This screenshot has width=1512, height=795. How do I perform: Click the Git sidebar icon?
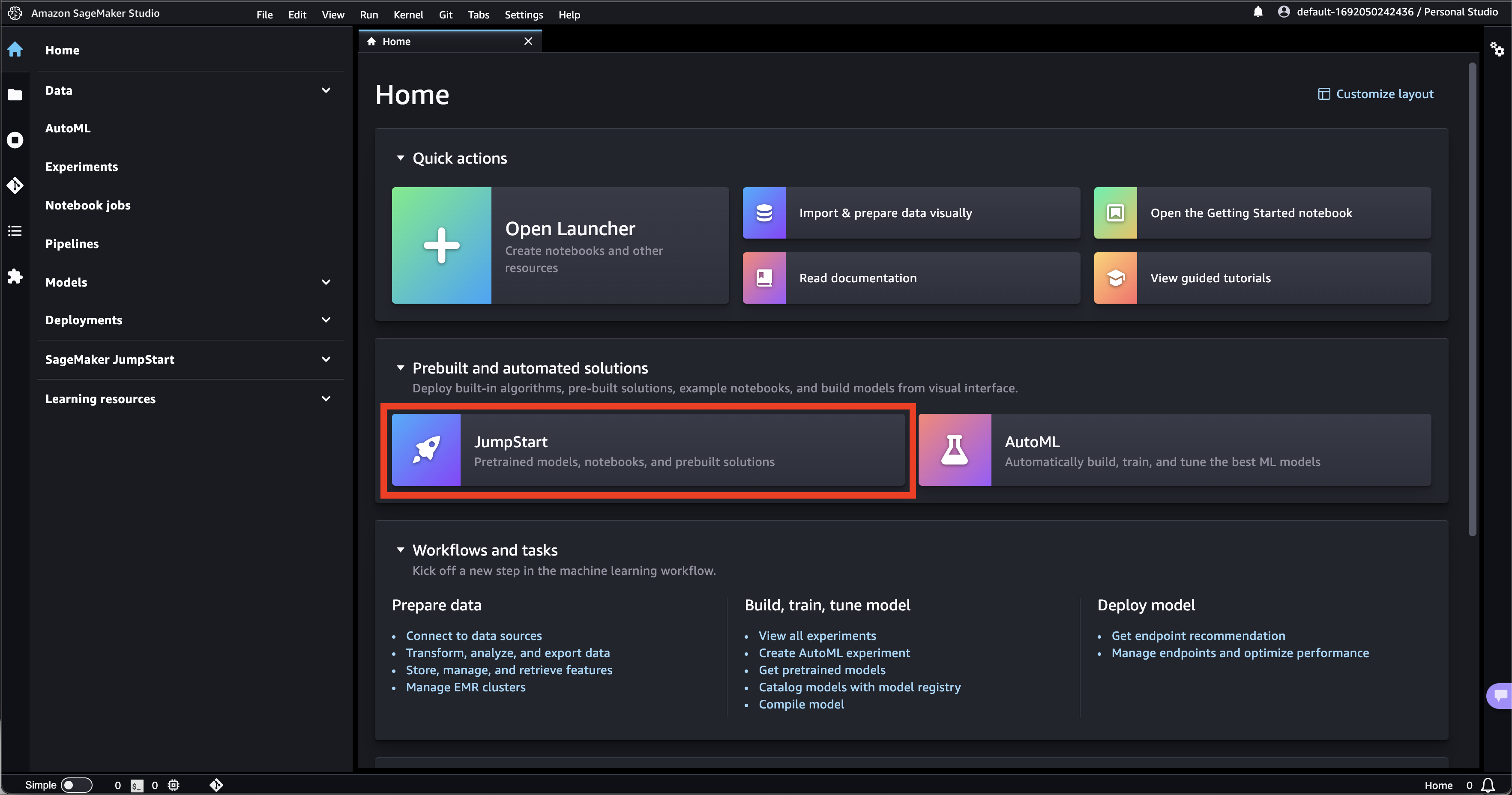[15, 185]
